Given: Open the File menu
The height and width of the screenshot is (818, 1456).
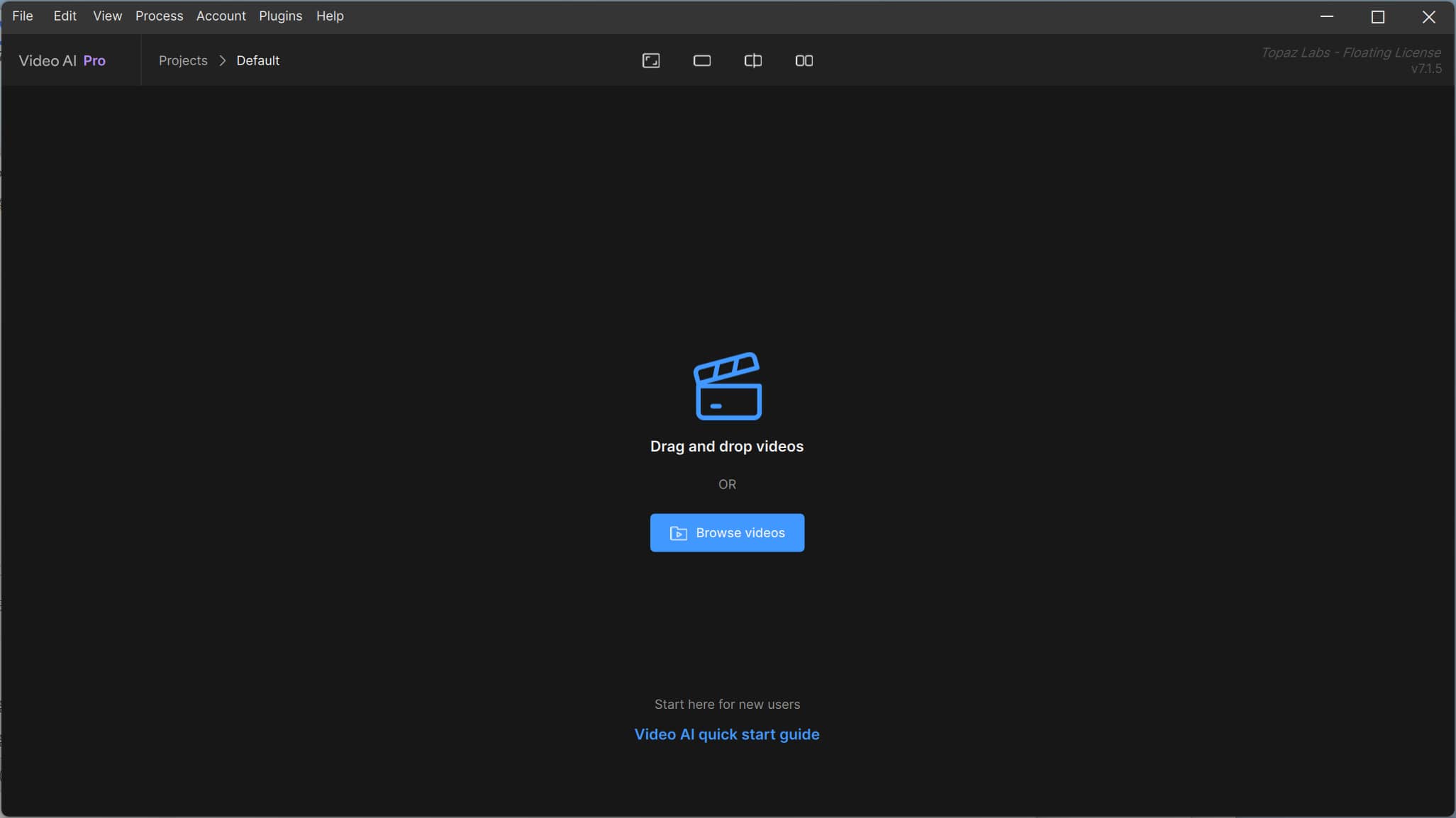Looking at the screenshot, I should [23, 16].
